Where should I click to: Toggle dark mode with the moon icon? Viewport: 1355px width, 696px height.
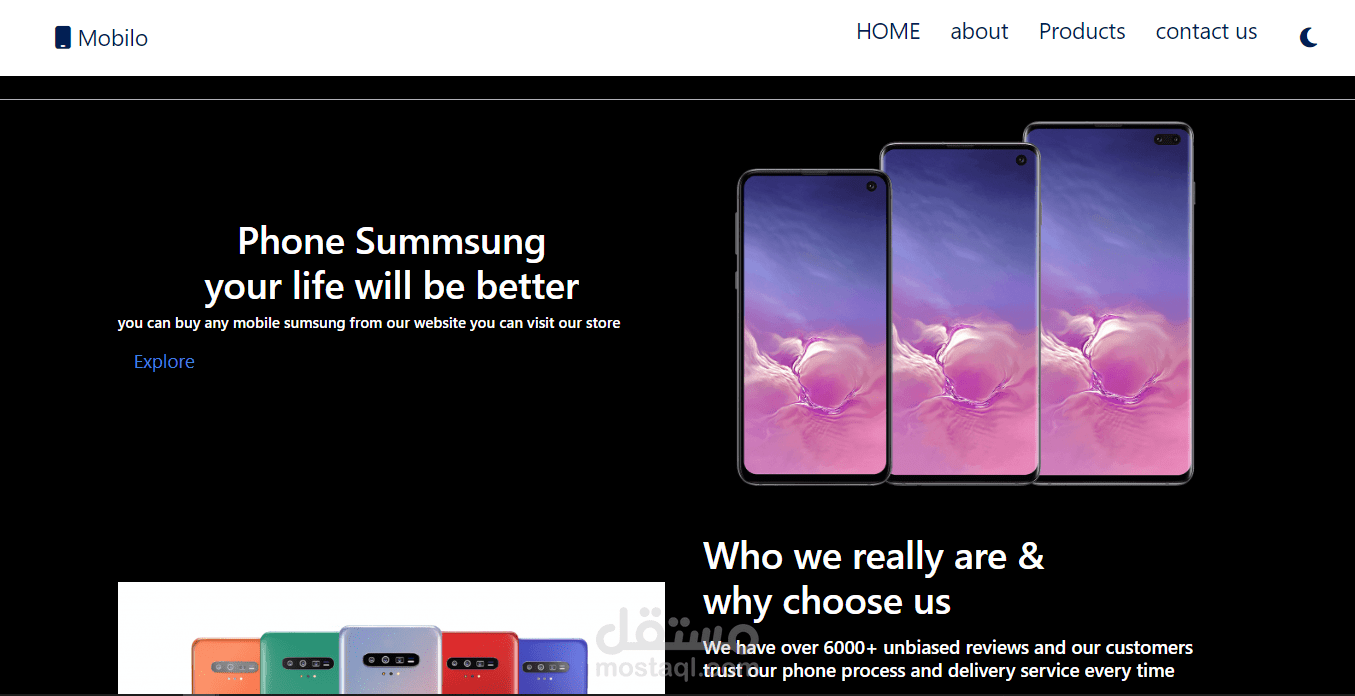(1309, 38)
